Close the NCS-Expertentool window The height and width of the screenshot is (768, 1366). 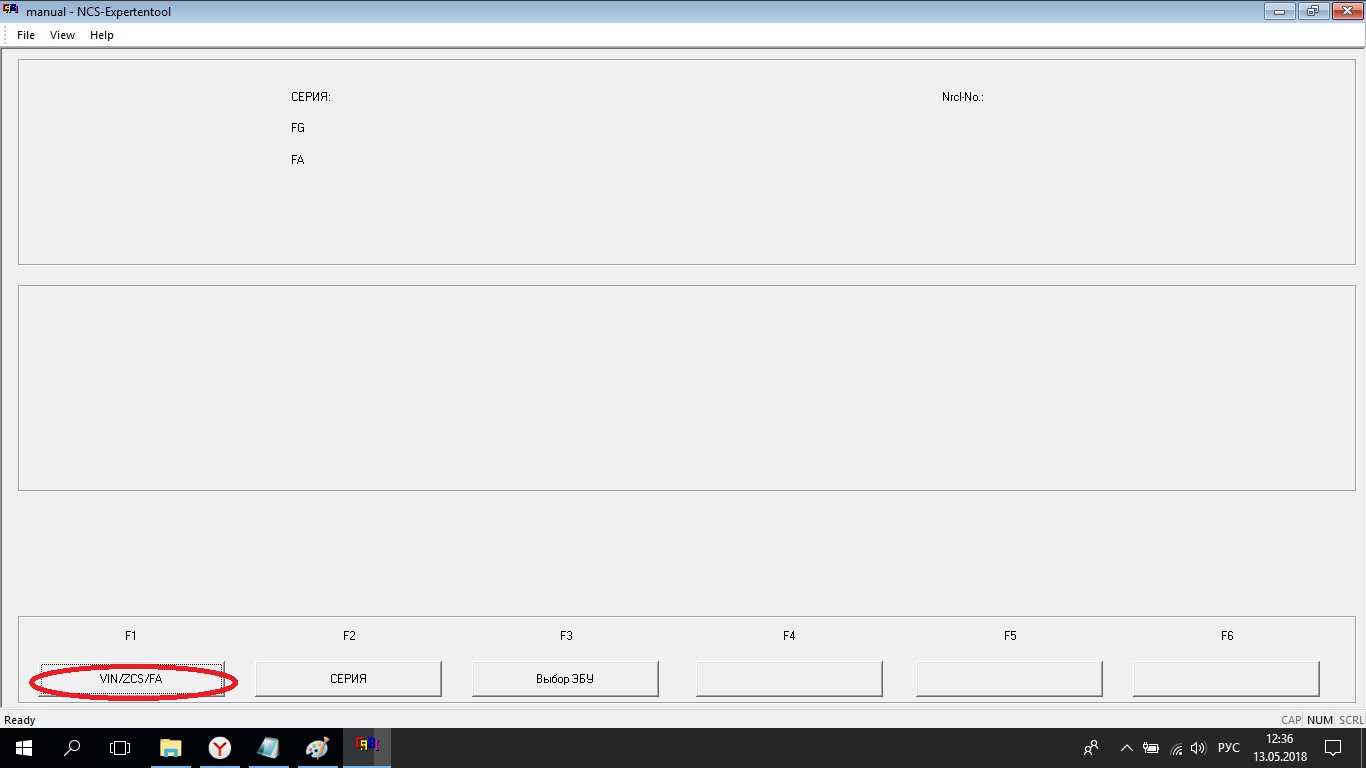point(1345,11)
